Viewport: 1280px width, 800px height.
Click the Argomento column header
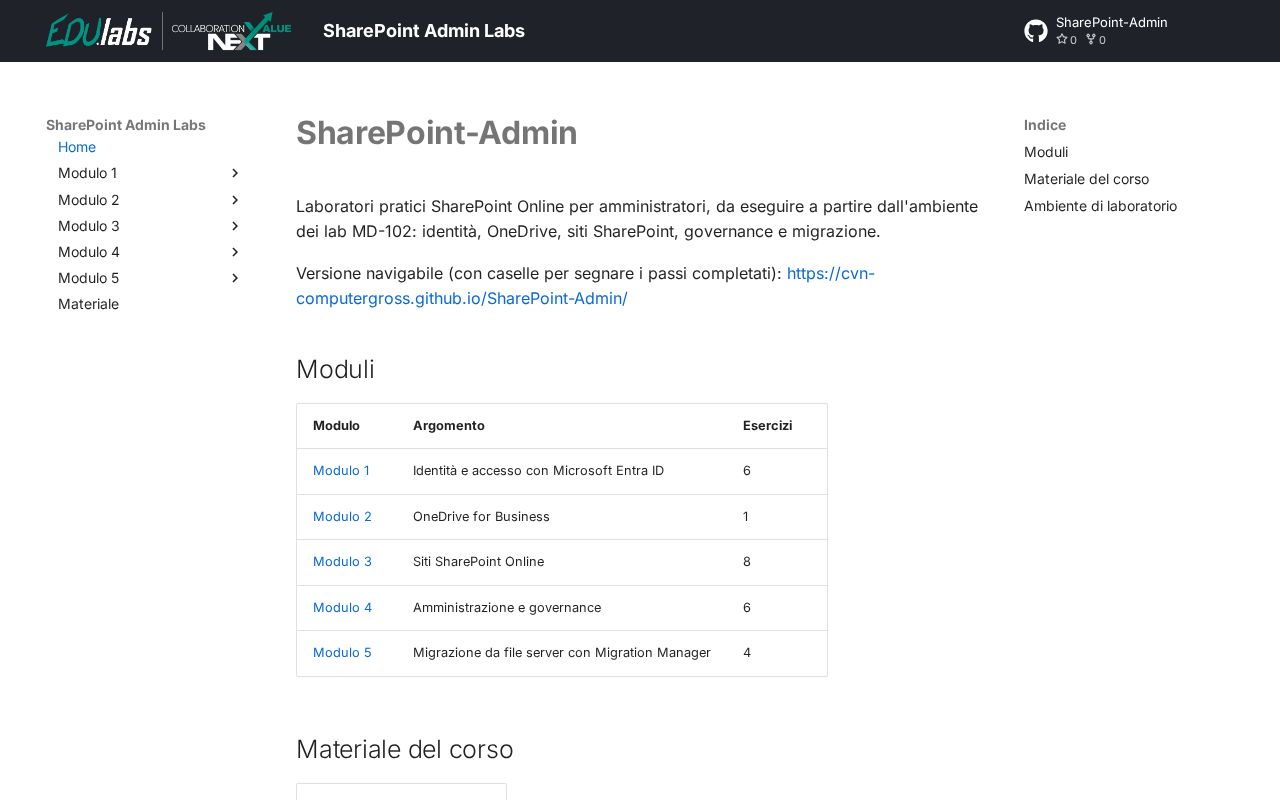pos(449,425)
